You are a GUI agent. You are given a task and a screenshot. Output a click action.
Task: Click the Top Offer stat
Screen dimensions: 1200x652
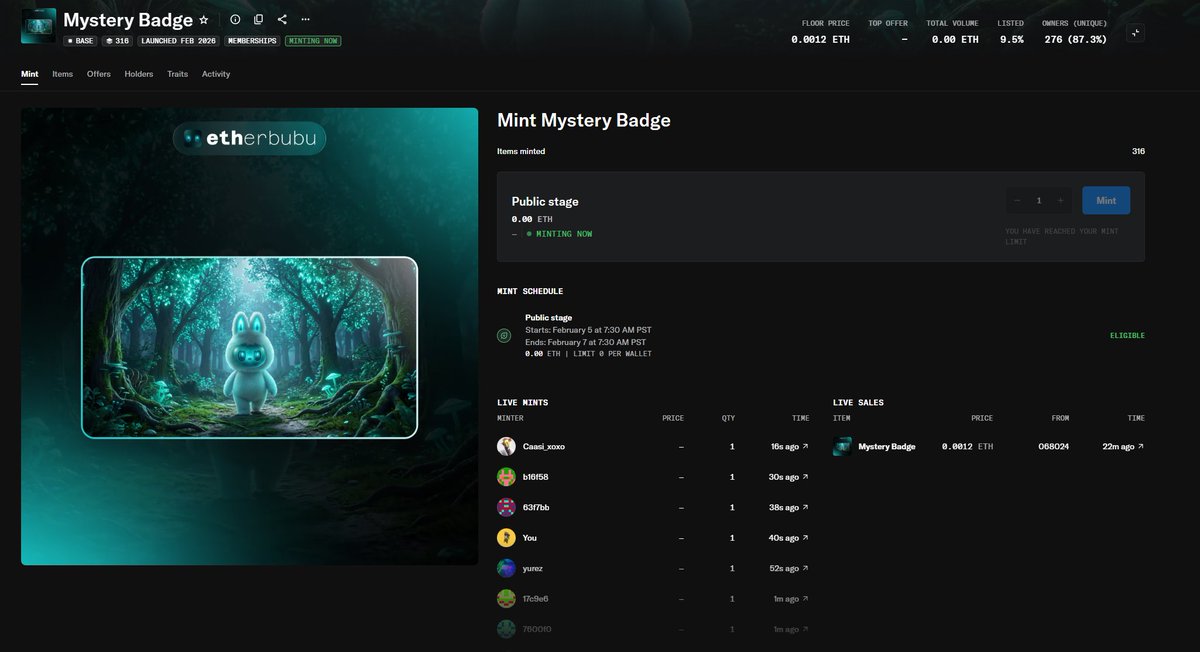[888, 32]
